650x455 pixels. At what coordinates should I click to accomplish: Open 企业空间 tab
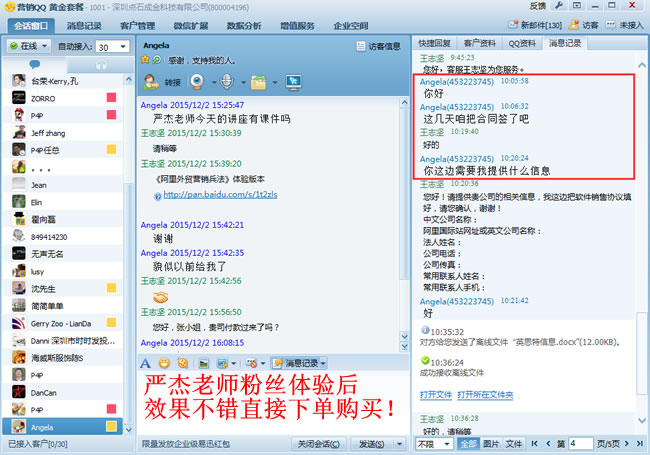click(351, 26)
